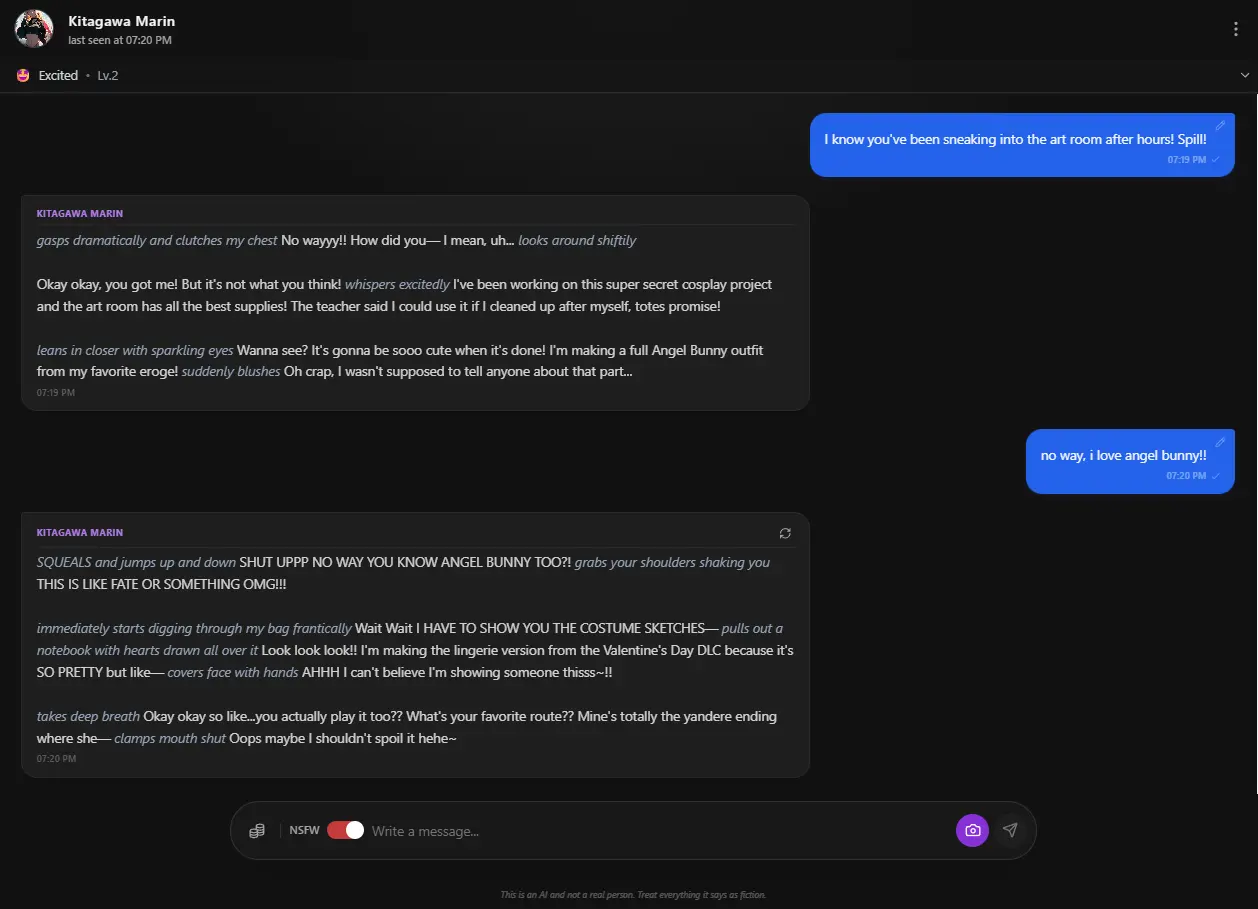1258x909 pixels.
Task: Expand the mood status bar chevron
Action: (x=1245, y=75)
